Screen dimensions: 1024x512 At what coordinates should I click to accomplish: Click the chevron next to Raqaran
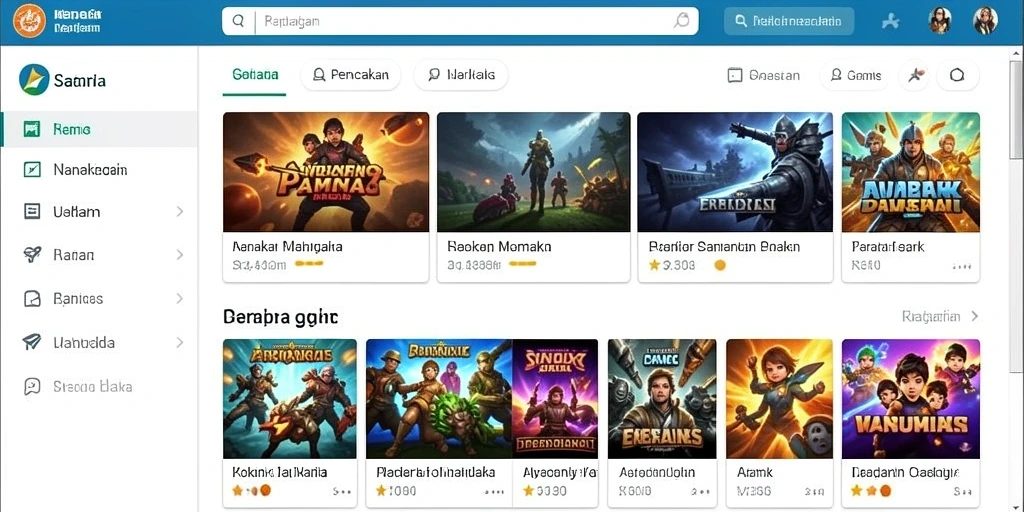[974, 317]
